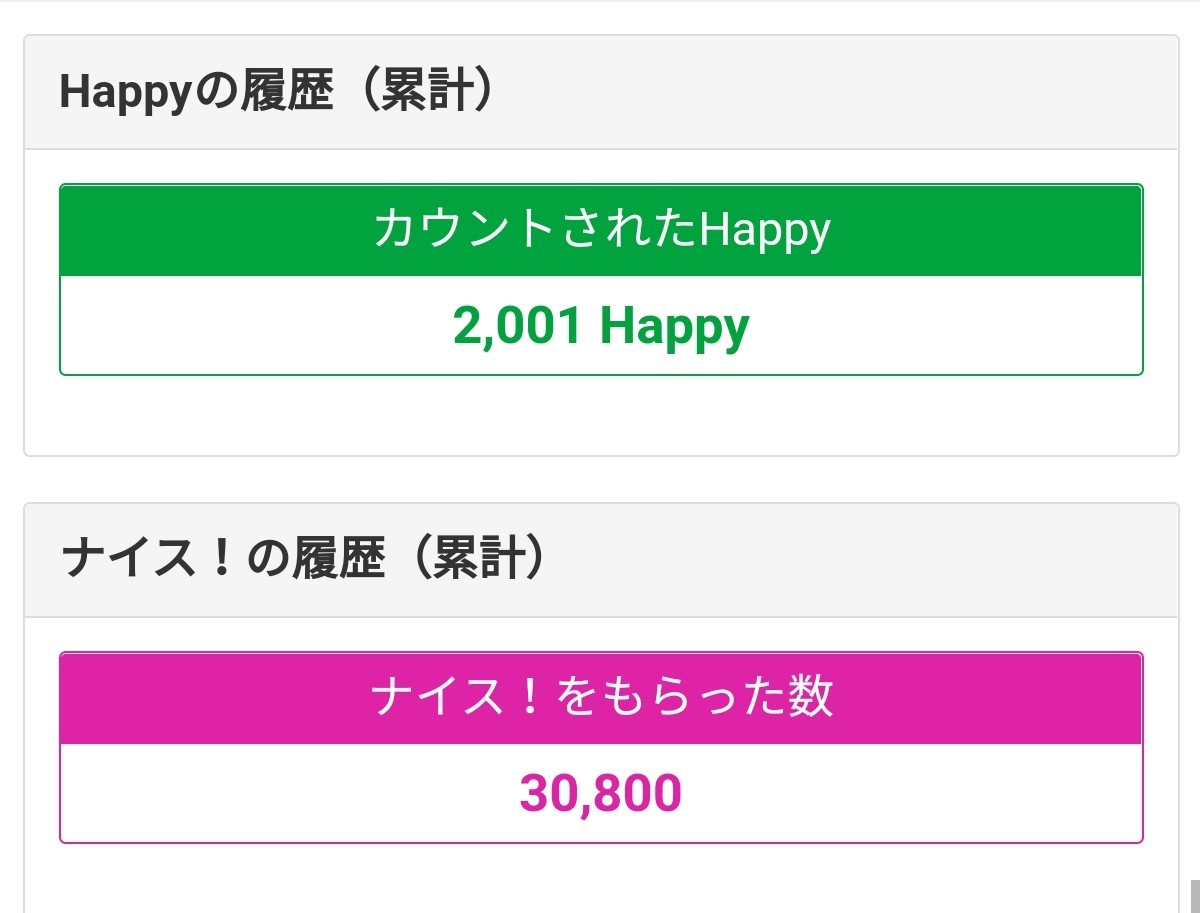Click （累計） in the ナイス！ history heading
1200x913 pixels.
pyautogui.click(x=468, y=560)
